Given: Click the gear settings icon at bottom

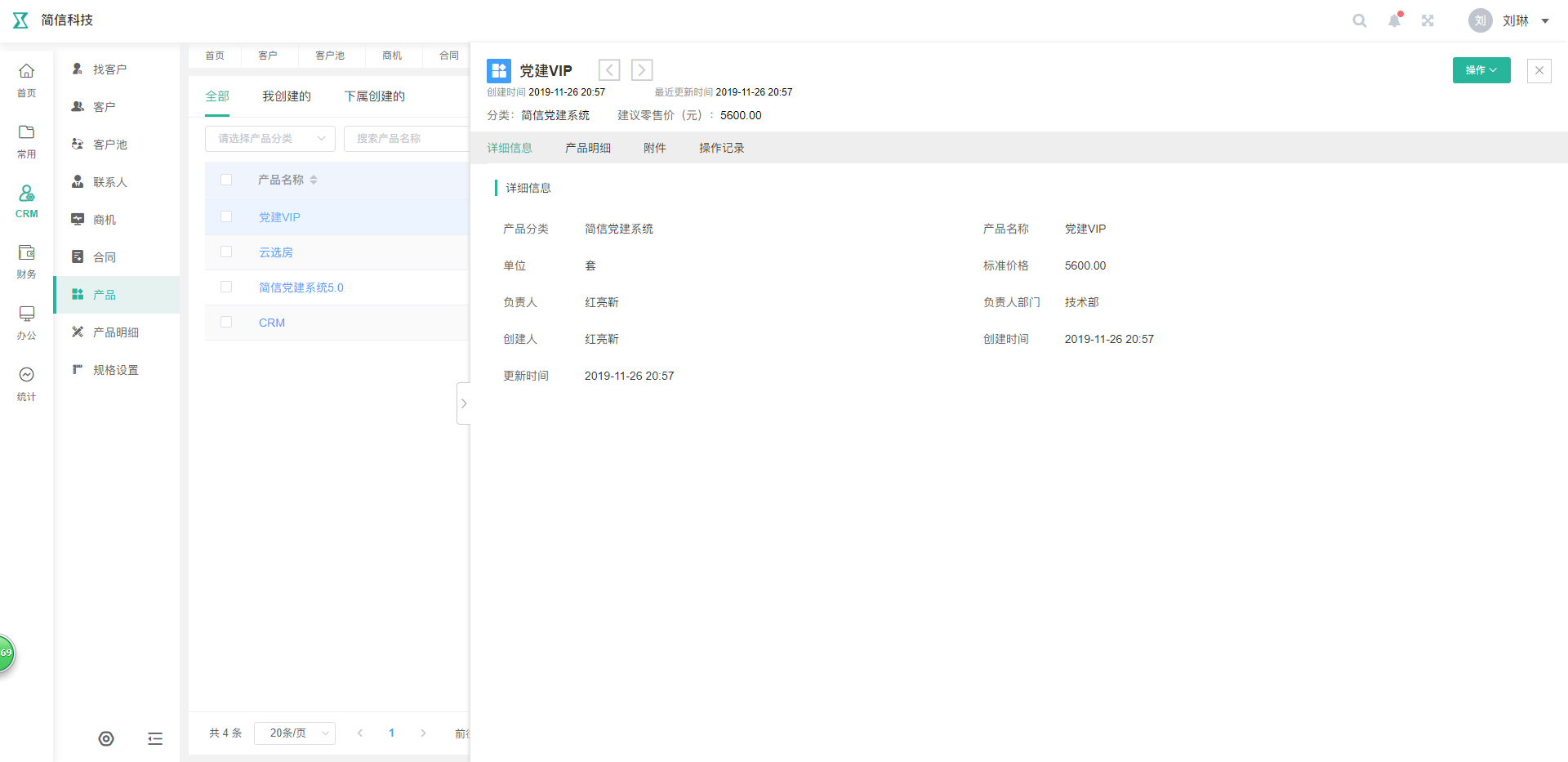Looking at the screenshot, I should click(105, 738).
